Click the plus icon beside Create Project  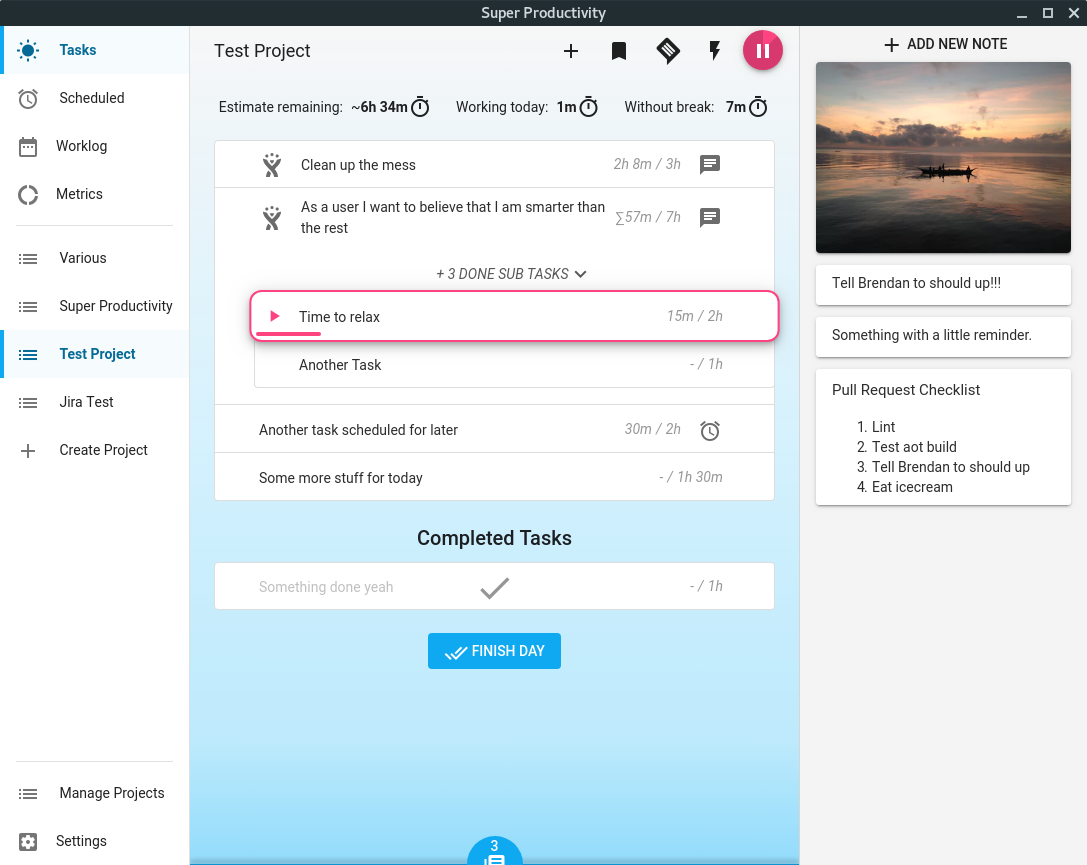tap(28, 451)
